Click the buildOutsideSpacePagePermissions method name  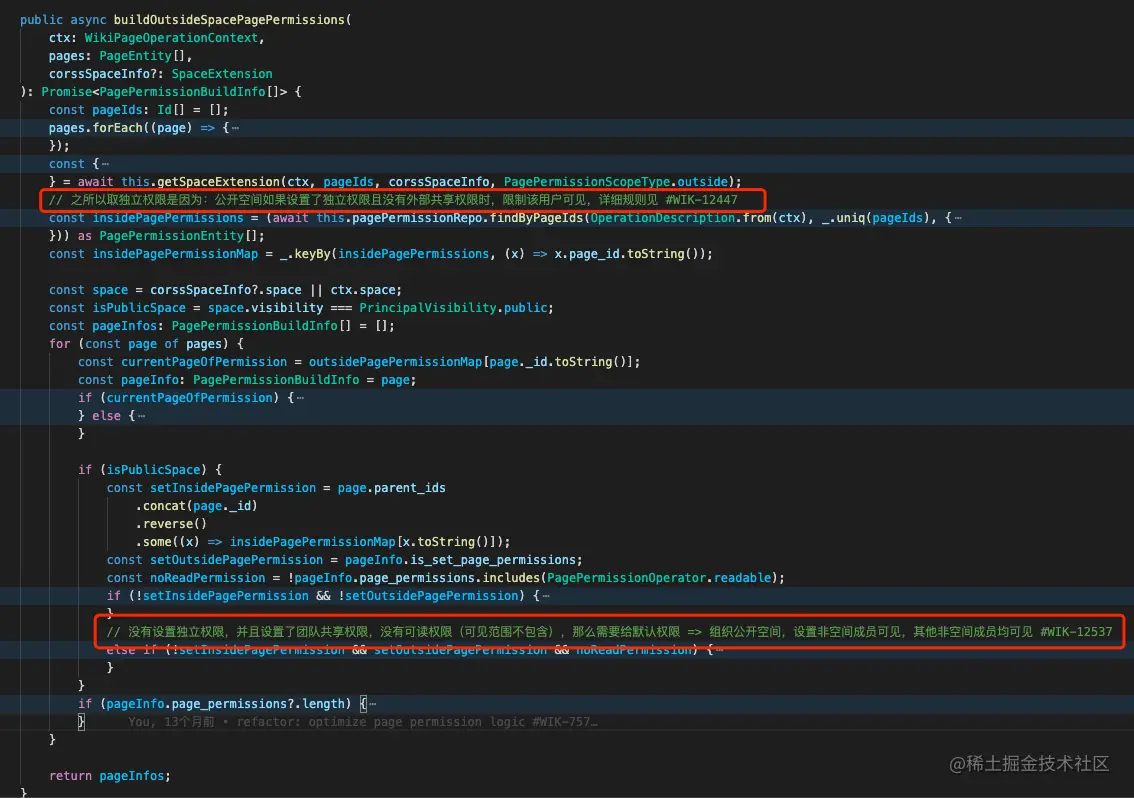[x=229, y=20]
